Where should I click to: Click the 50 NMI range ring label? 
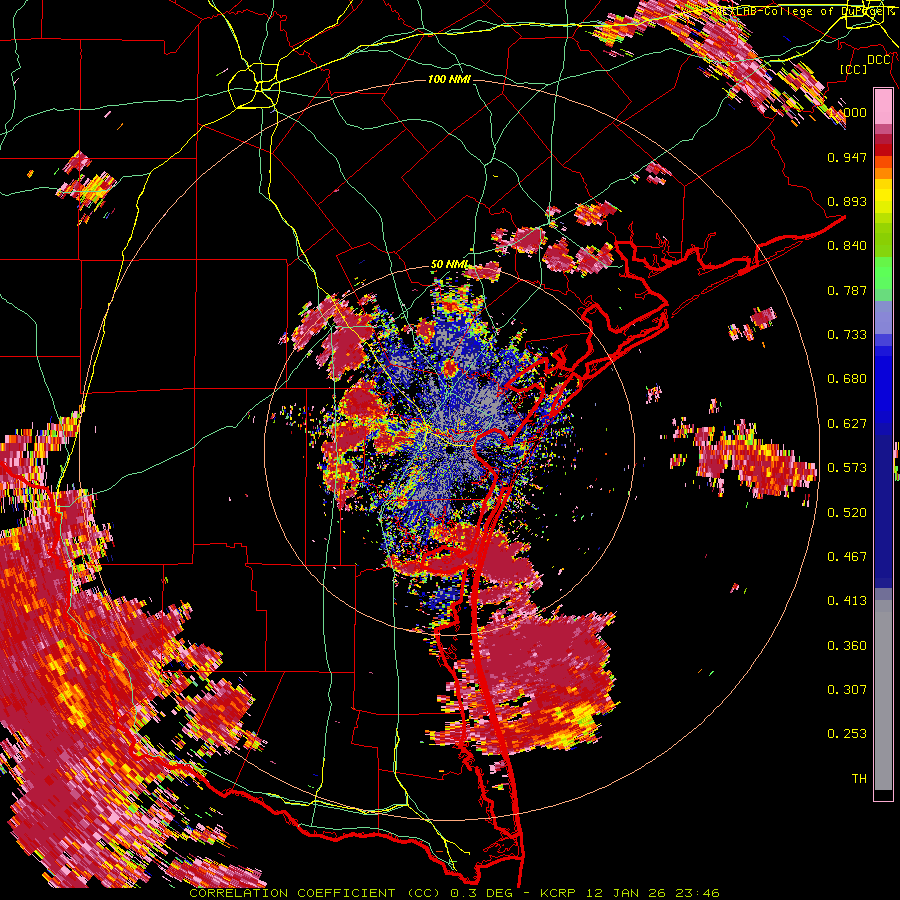tap(449, 265)
